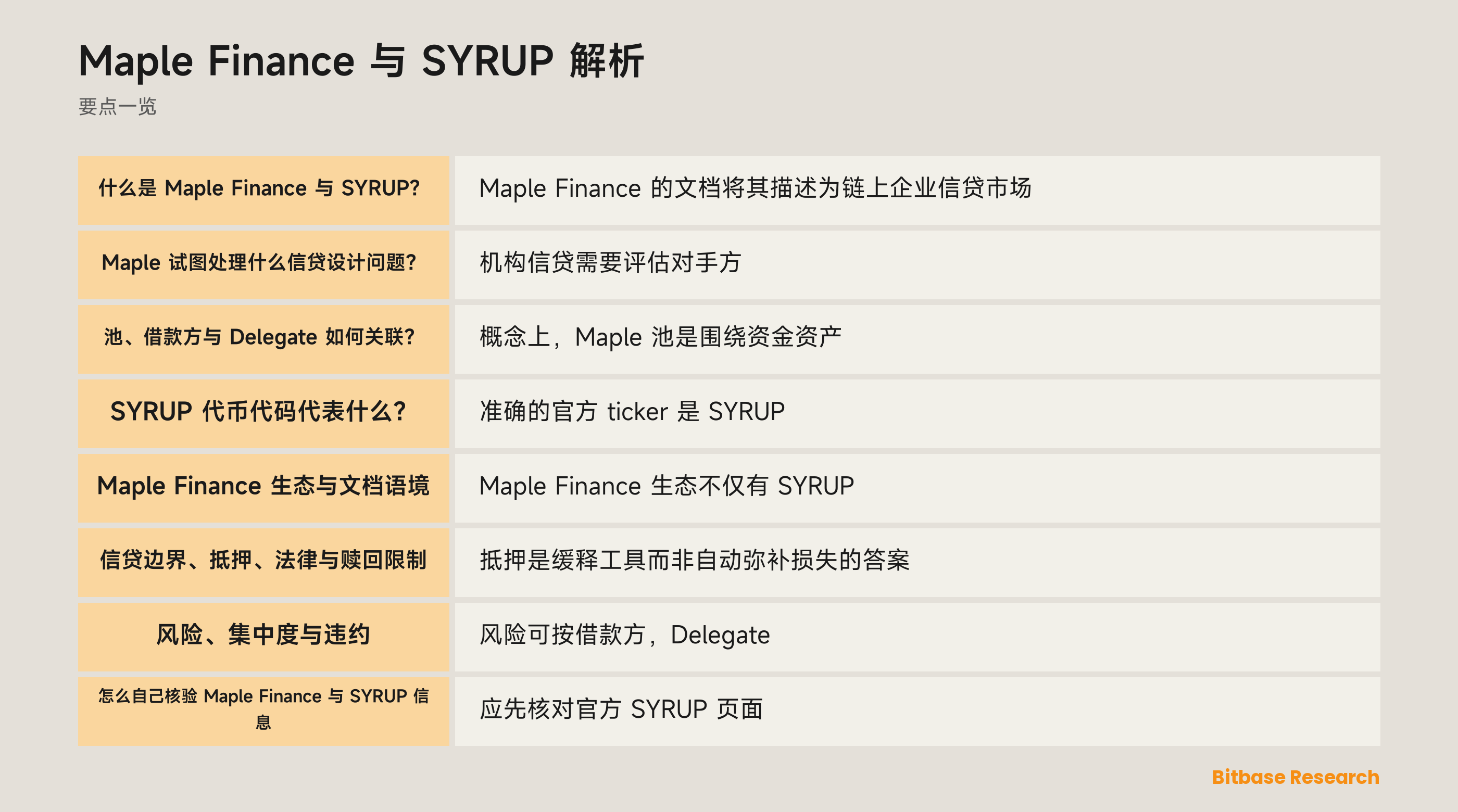The width and height of the screenshot is (1458, 812).
Task: Click the text '风险可按借款方，Delegate'
Action: pyautogui.click(x=624, y=635)
